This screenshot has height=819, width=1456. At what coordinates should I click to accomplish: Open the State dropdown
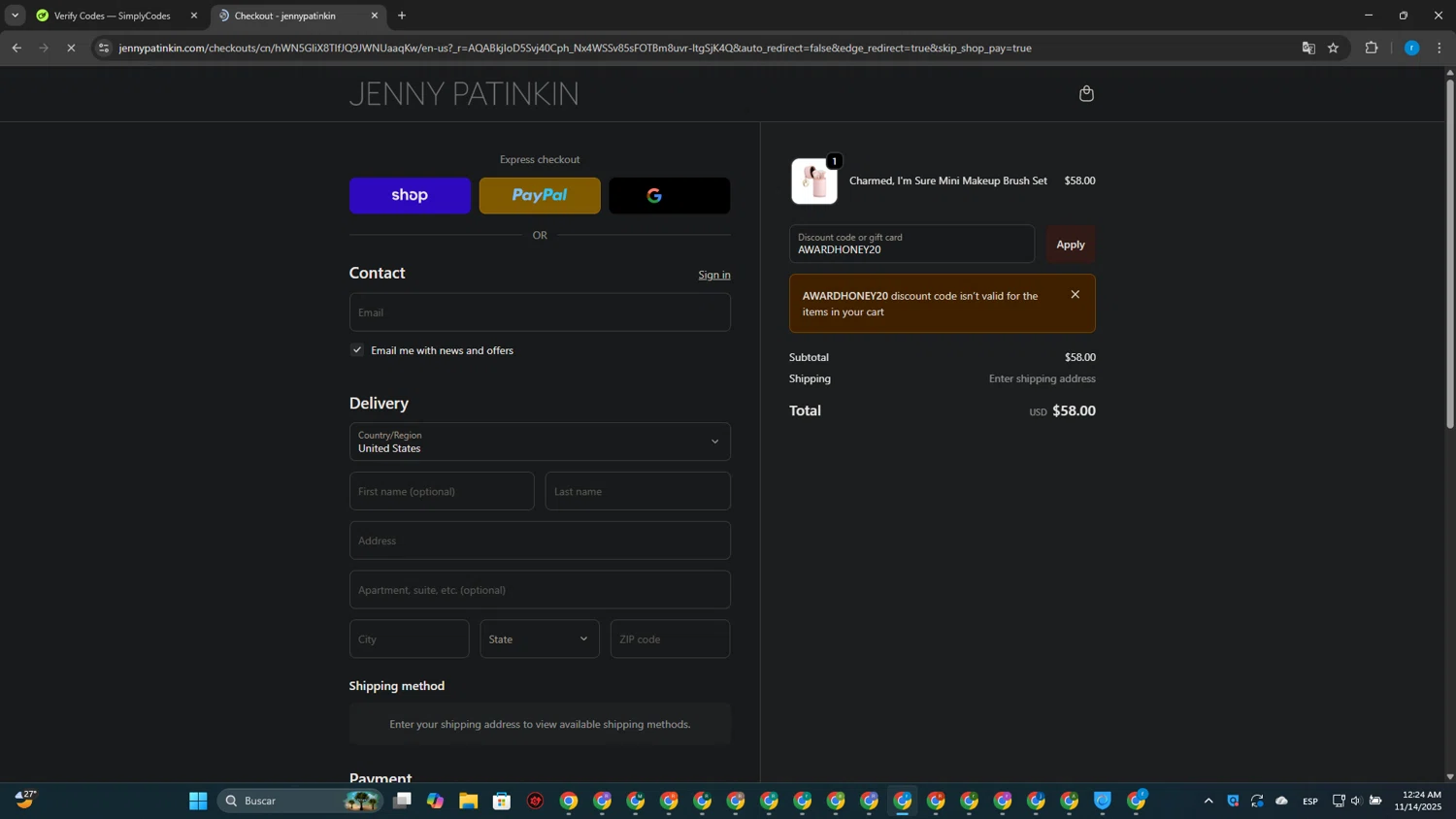(x=540, y=639)
